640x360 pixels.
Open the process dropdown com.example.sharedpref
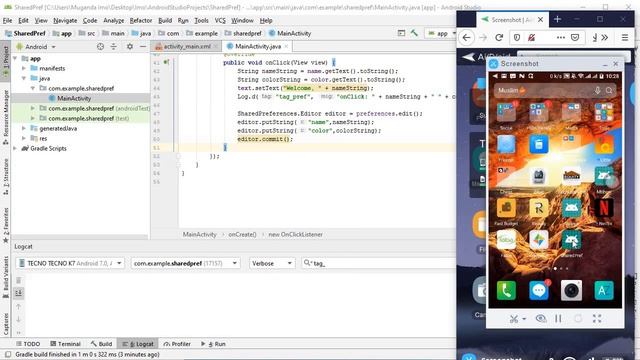point(185,263)
